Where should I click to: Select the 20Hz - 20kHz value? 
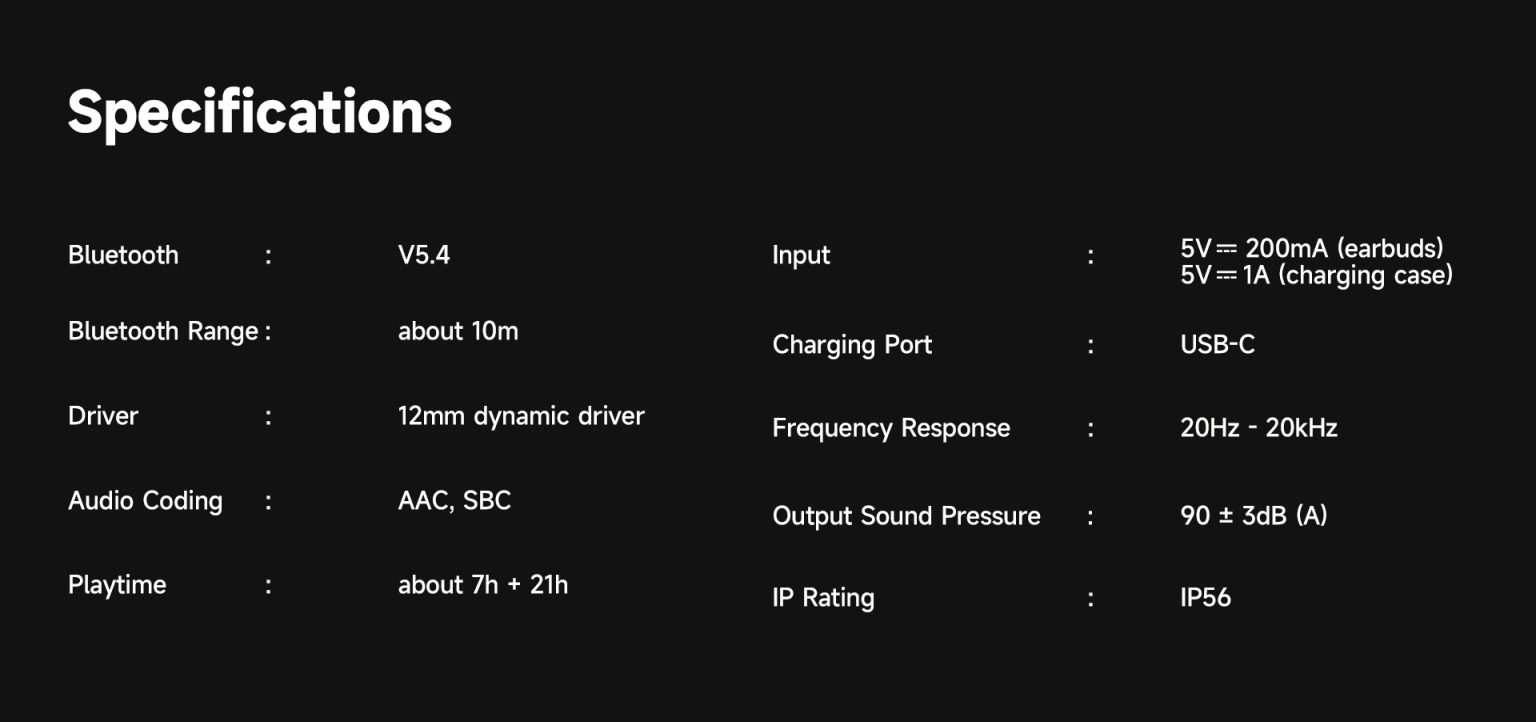(1258, 428)
